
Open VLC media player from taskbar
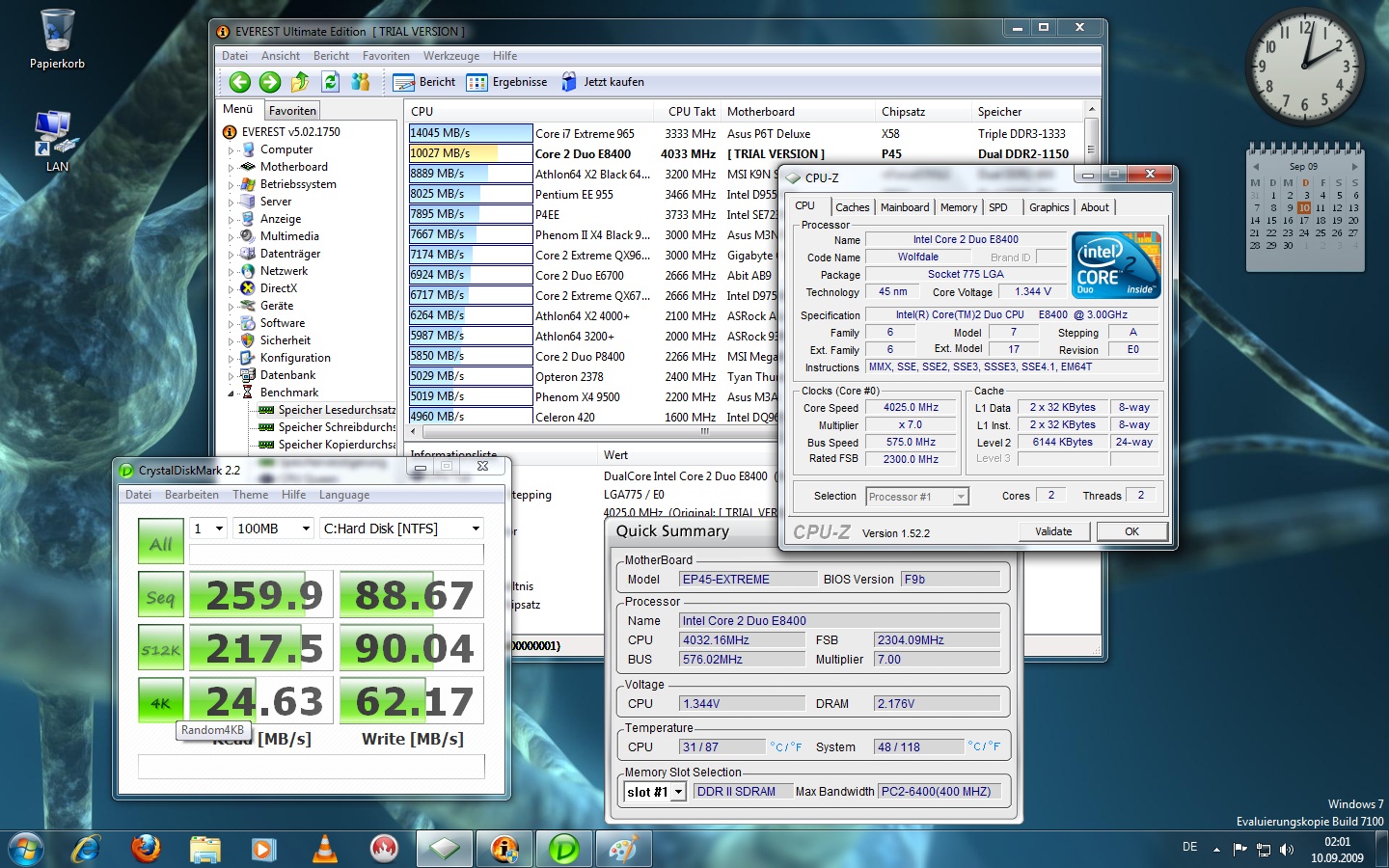325,849
